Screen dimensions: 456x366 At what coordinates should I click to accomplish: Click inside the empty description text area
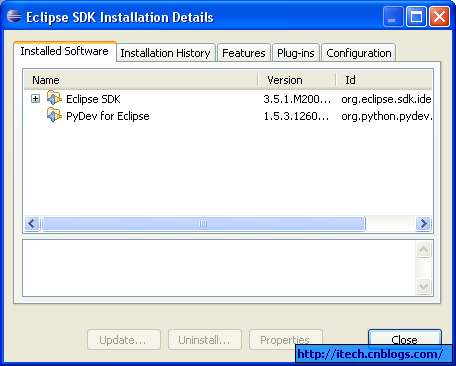click(219, 268)
